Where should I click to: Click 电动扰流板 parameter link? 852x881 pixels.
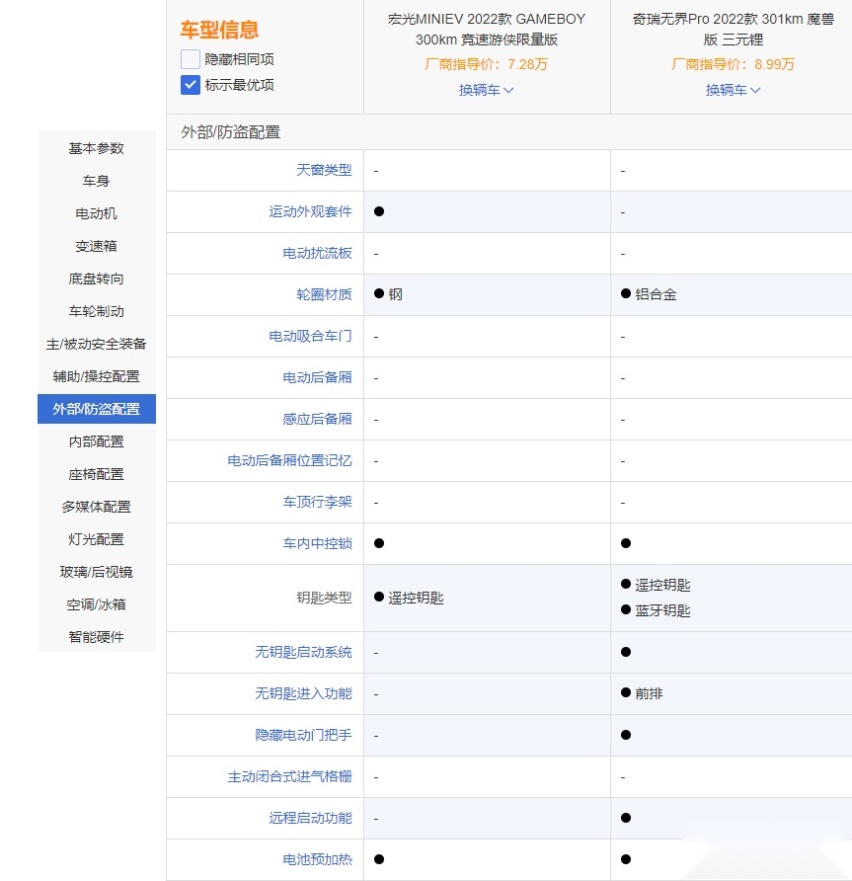(x=317, y=253)
